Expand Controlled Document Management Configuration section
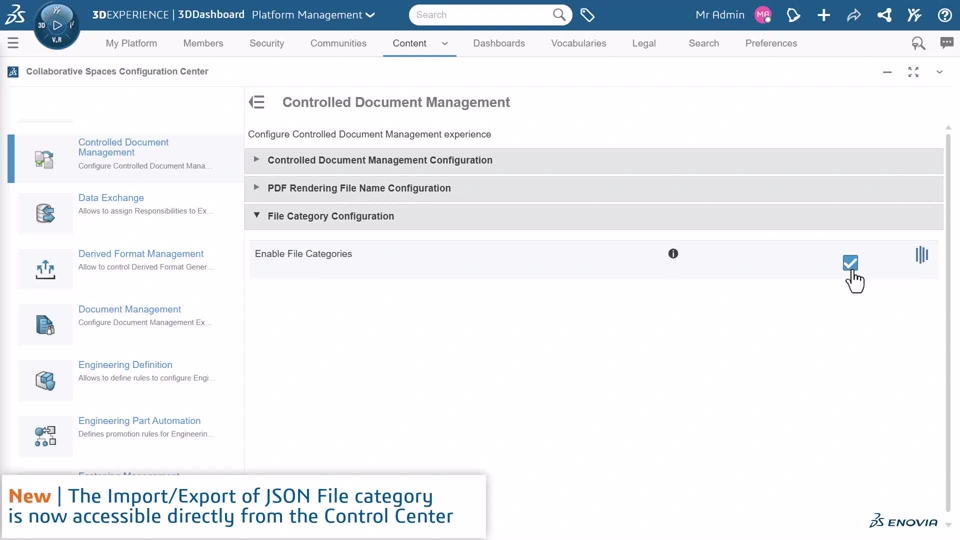The height and width of the screenshot is (540, 960). click(593, 160)
